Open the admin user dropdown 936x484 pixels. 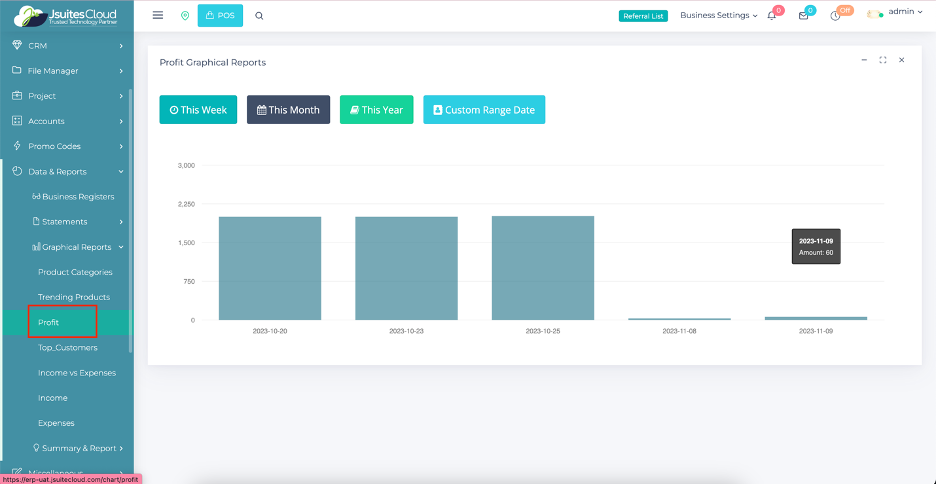894,13
